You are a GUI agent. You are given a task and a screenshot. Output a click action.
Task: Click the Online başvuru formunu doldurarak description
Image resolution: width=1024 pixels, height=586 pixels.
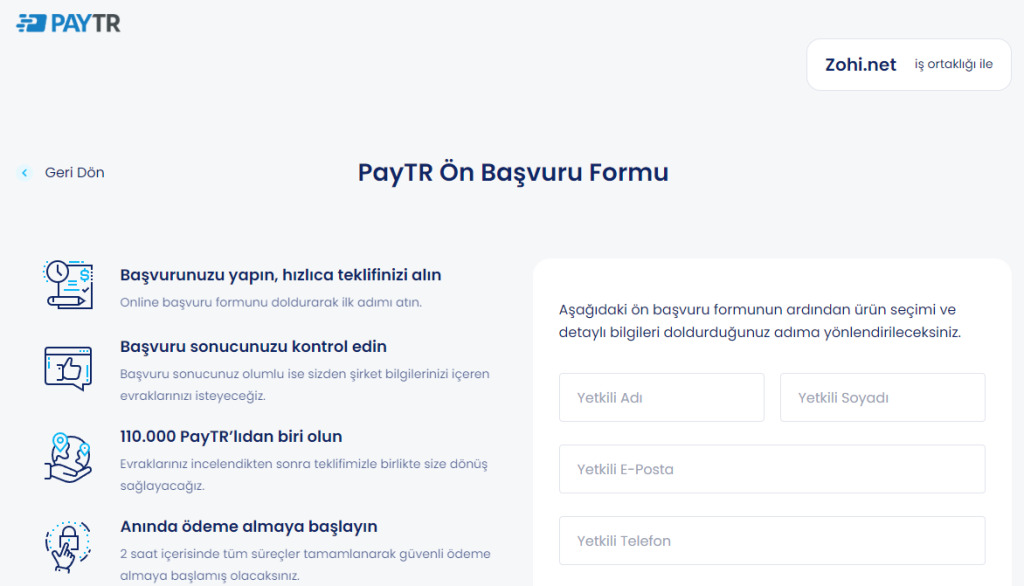[x=270, y=302]
